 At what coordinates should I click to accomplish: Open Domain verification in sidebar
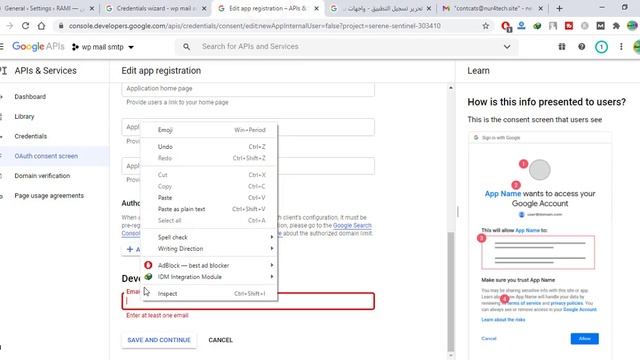[x=42, y=176]
